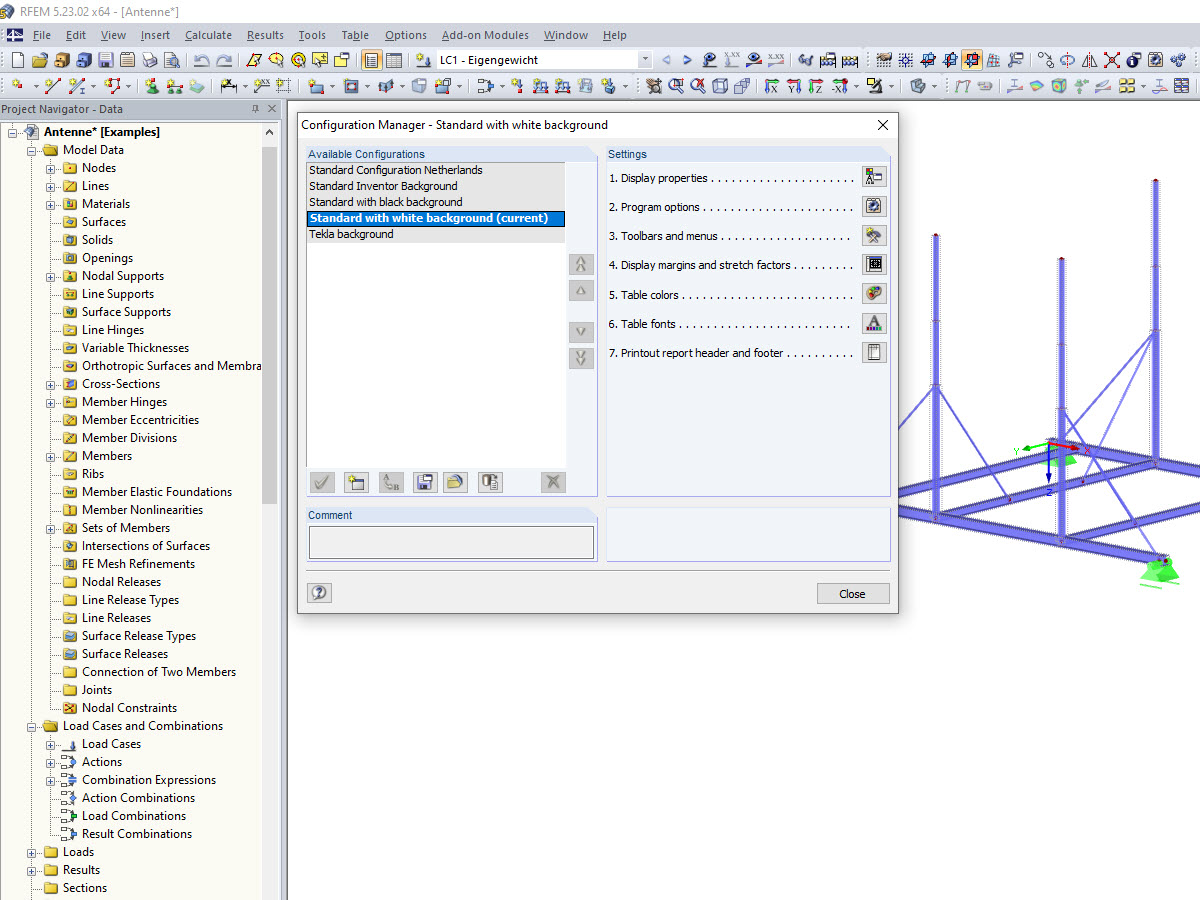The height and width of the screenshot is (900, 1200).
Task: Click the grayed rename configuration icon
Action: pos(391,482)
